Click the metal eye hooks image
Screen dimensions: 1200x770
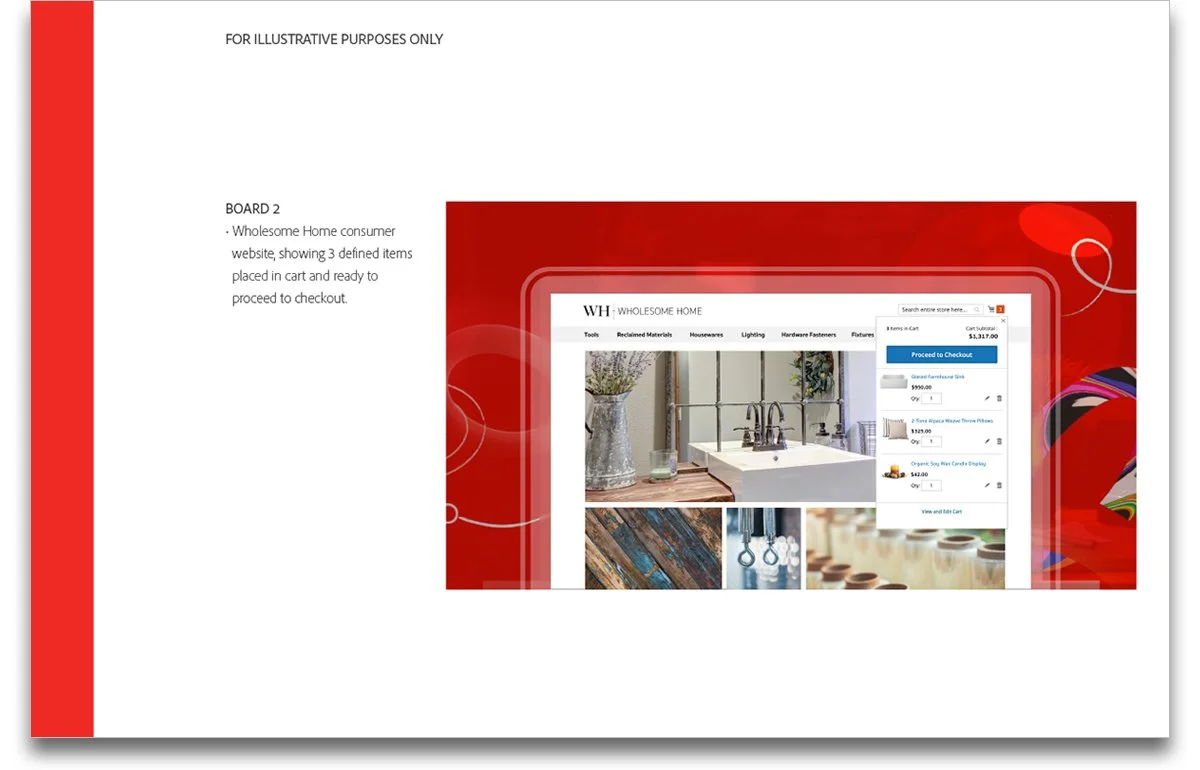[763, 548]
